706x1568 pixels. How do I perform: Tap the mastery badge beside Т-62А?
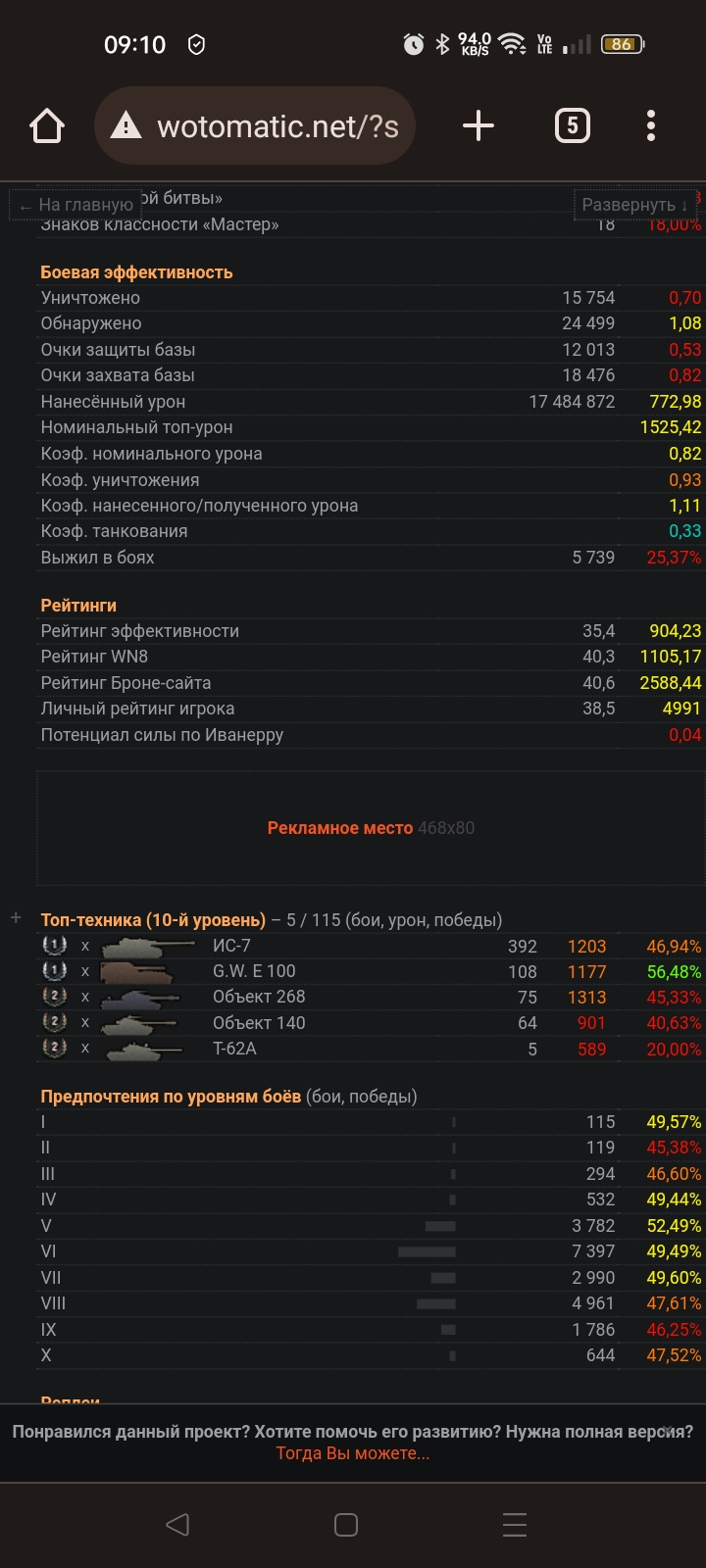(55, 1049)
